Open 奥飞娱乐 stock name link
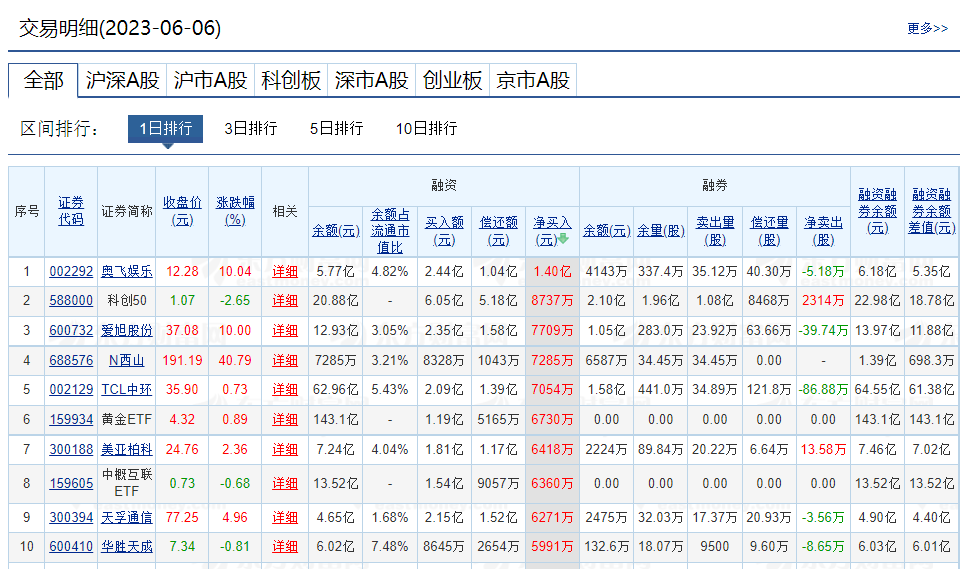Viewport: 966px width, 569px height. point(127,271)
